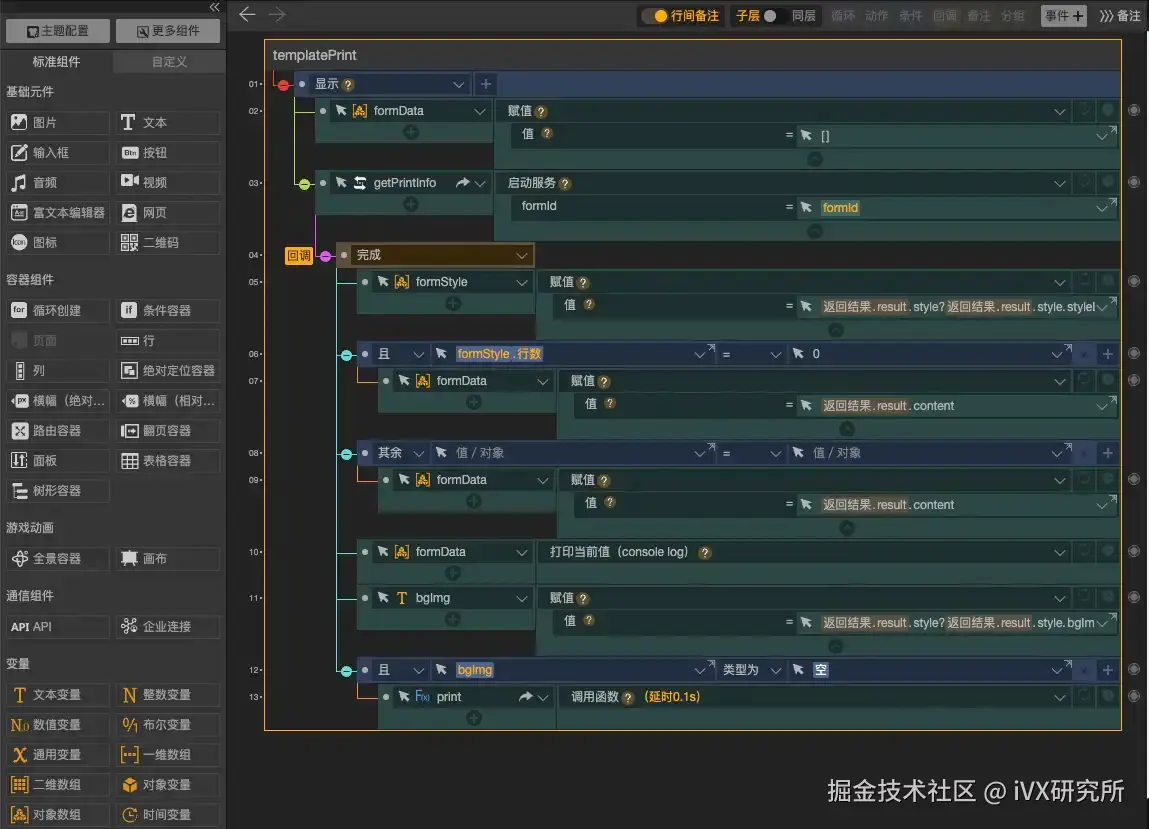Create a 文本变量 text variable
Image resolution: width=1149 pixels, height=829 pixels.
(x=58, y=695)
